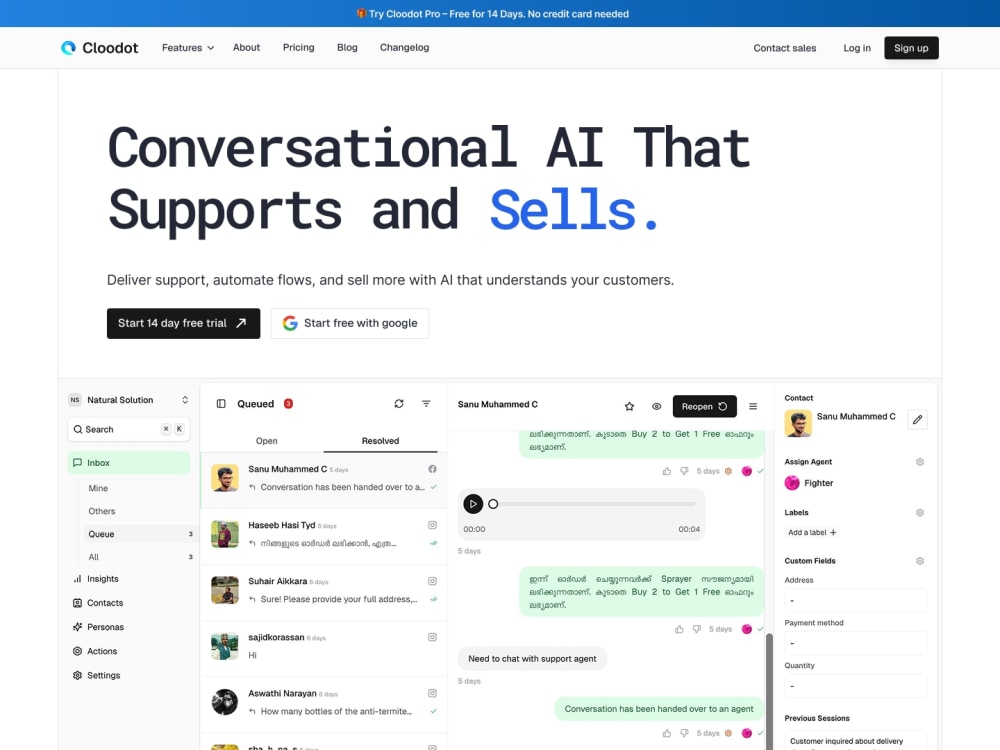Viewport: 1000px width, 750px height.
Task: Click the Search input field
Action: (x=129, y=429)
